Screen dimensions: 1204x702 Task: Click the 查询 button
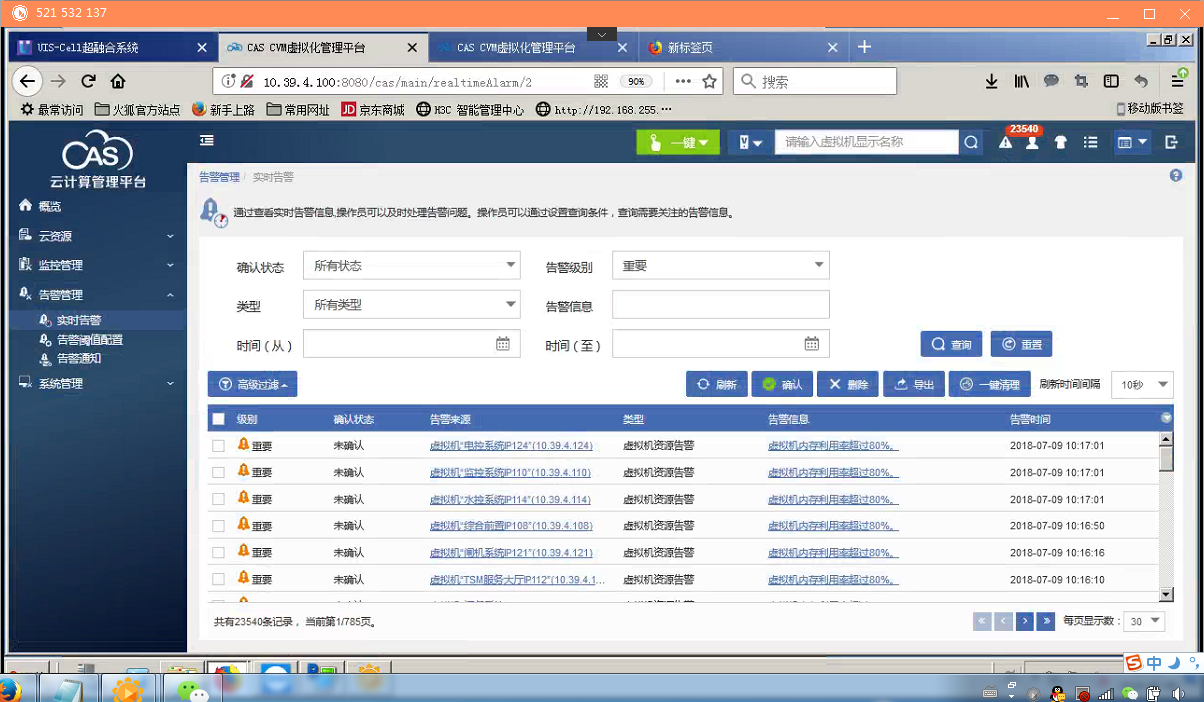coord(951,344)
